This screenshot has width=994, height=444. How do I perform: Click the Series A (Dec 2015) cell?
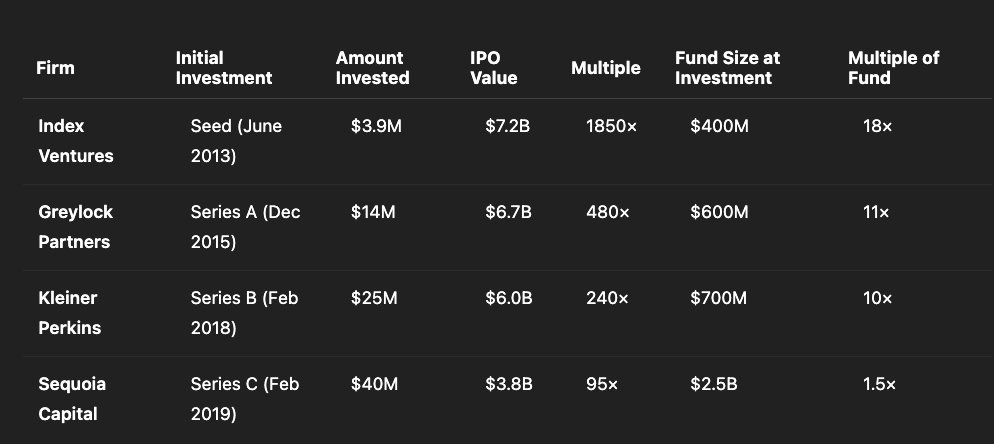pos(245,227)
